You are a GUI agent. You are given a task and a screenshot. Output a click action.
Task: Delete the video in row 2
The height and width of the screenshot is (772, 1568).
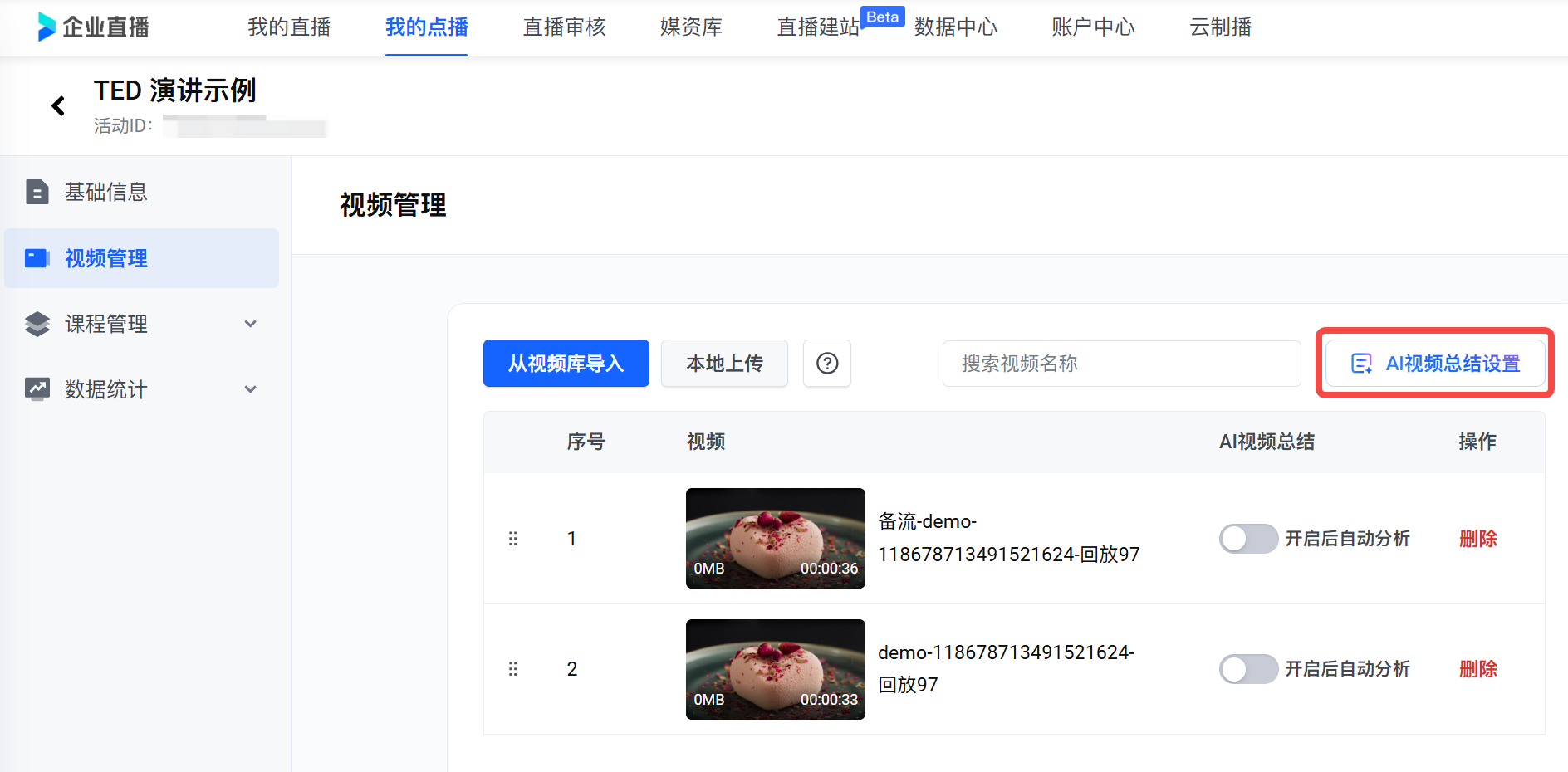(x=1478, y=669)
